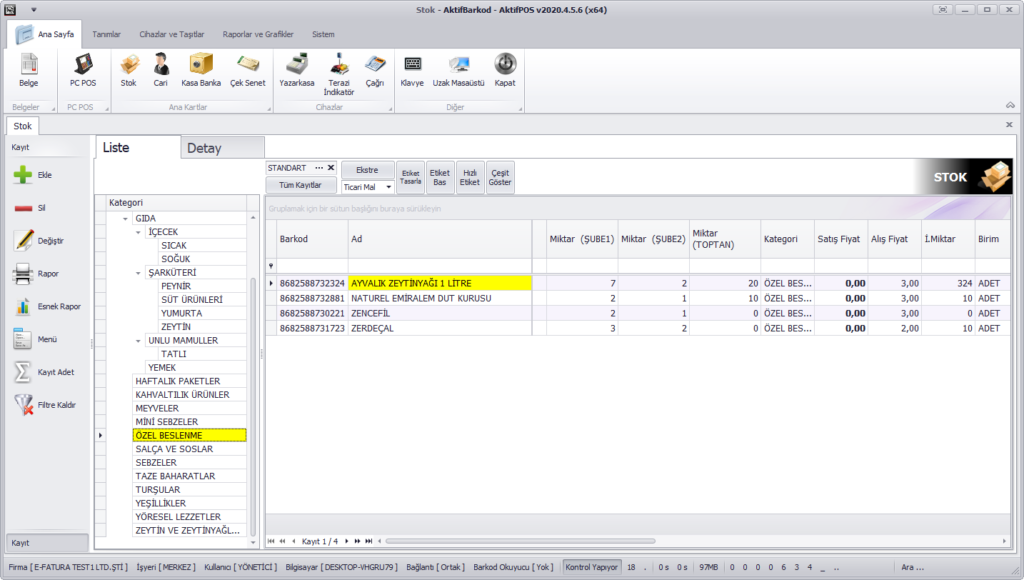
Task: Collapse the ŞARKÜTERİ tree branch
Action: 138,272
